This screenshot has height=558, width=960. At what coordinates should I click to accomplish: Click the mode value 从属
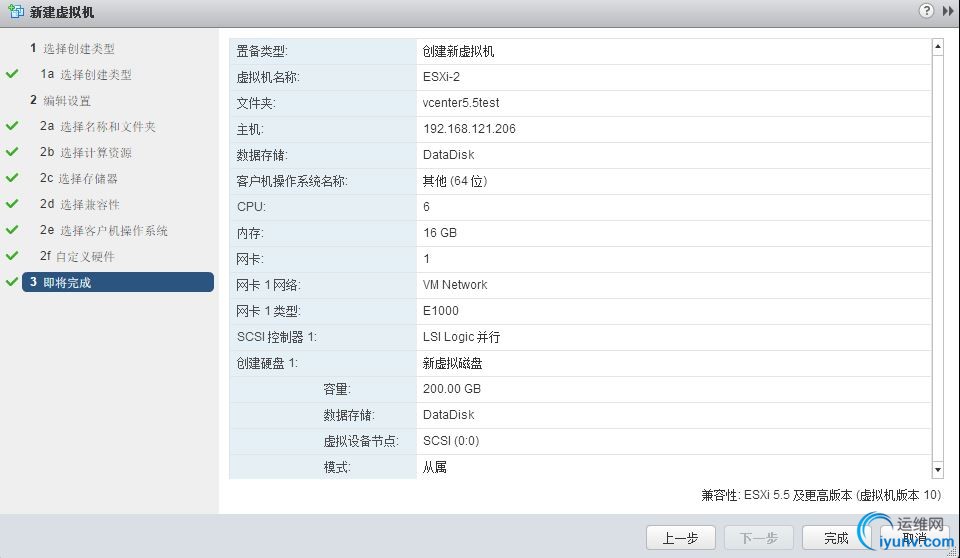point(435,467)
